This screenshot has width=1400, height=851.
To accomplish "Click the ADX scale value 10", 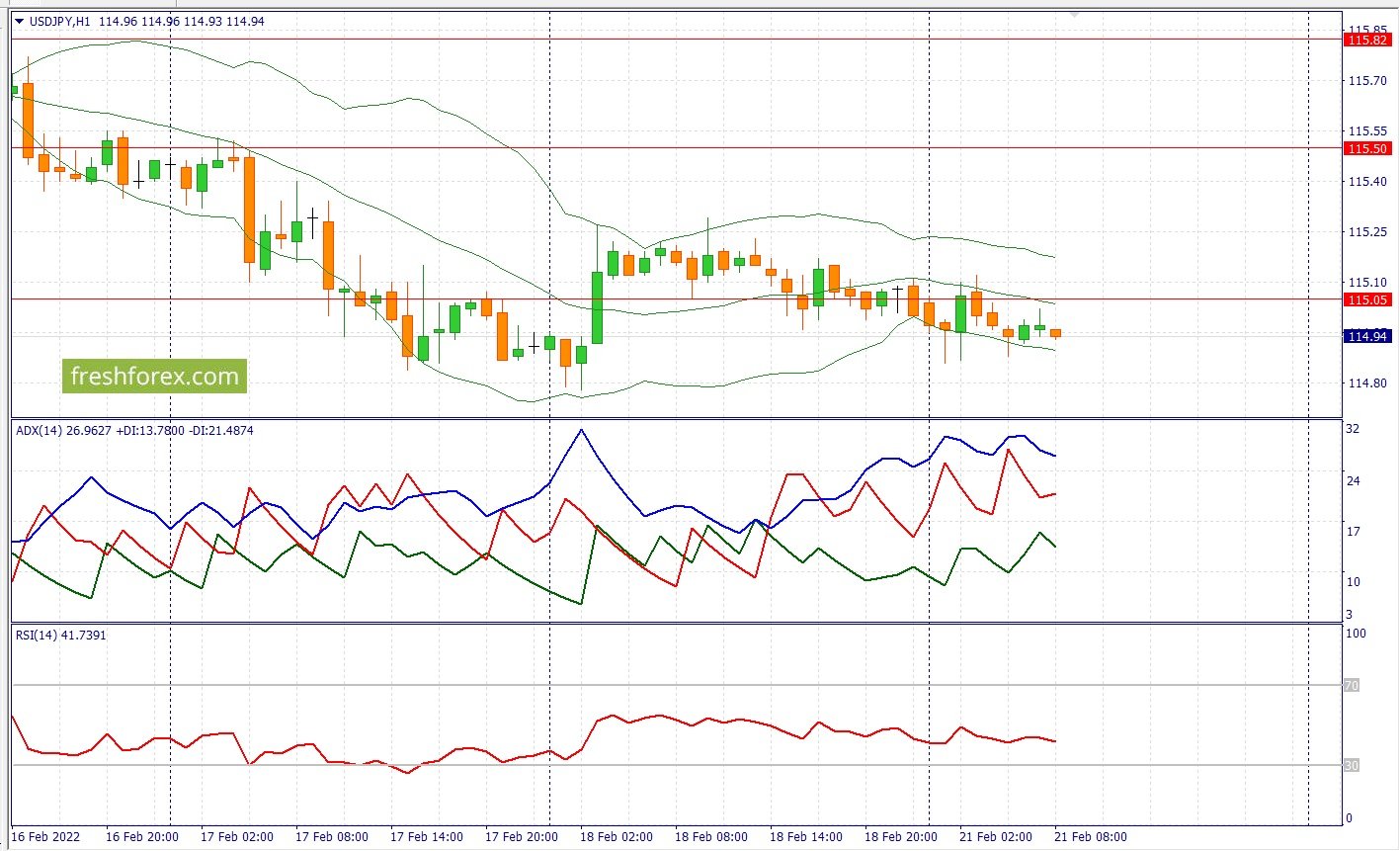I will [1354, 582].
